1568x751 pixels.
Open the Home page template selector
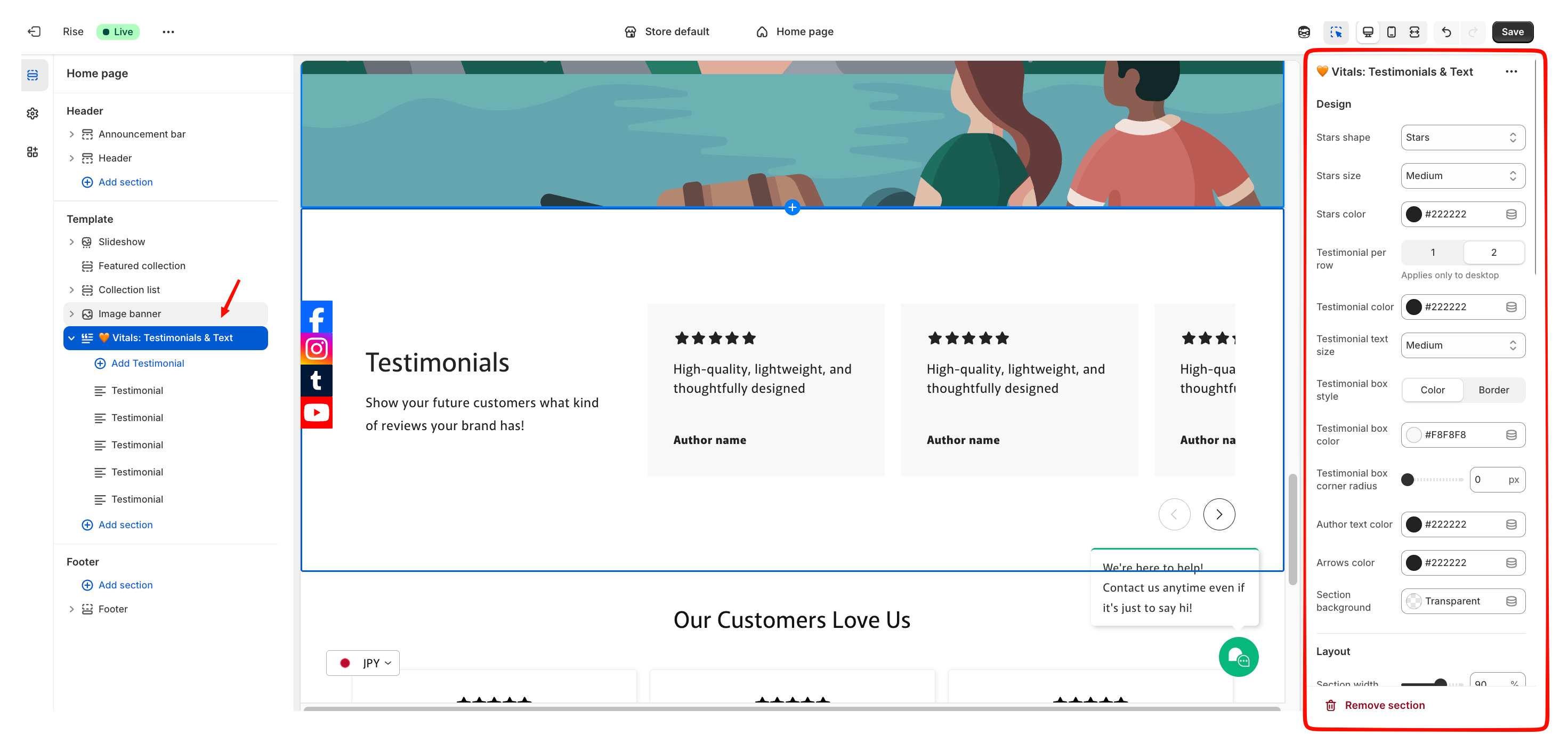794,31
